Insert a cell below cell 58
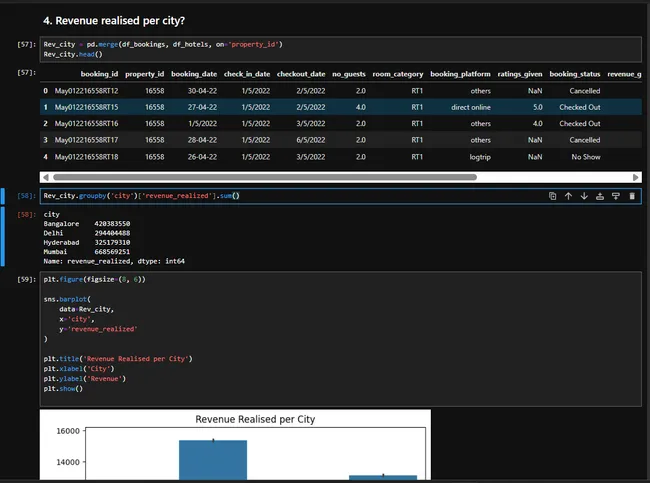 616,196
